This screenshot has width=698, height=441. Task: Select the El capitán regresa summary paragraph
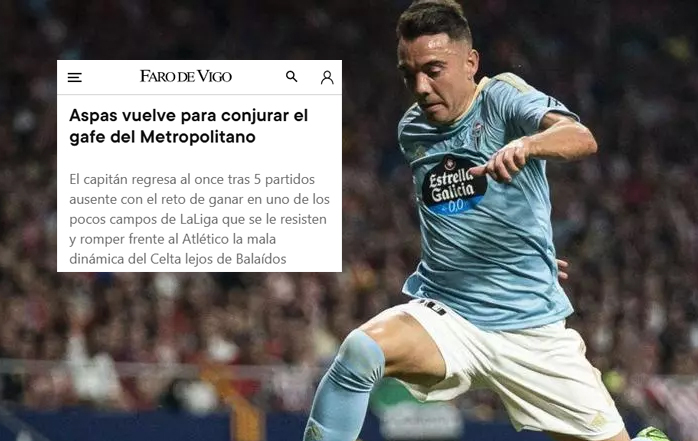pos(199,219)
